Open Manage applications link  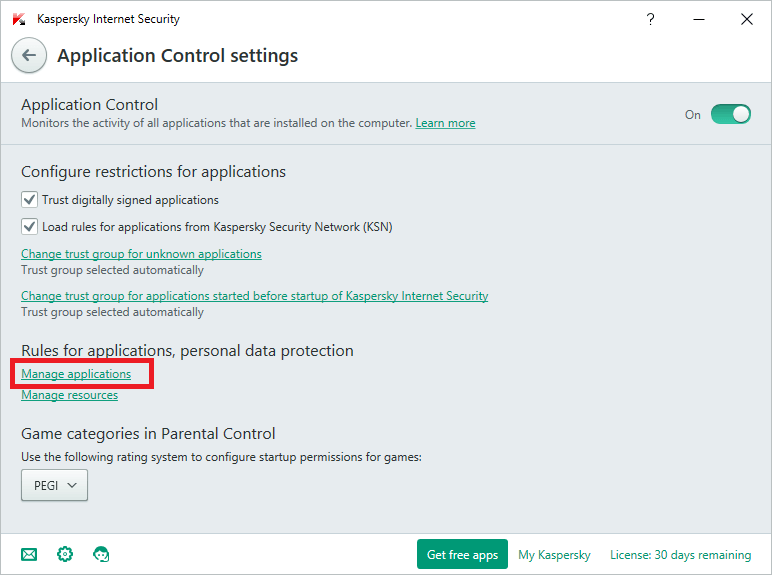(76, 374)
